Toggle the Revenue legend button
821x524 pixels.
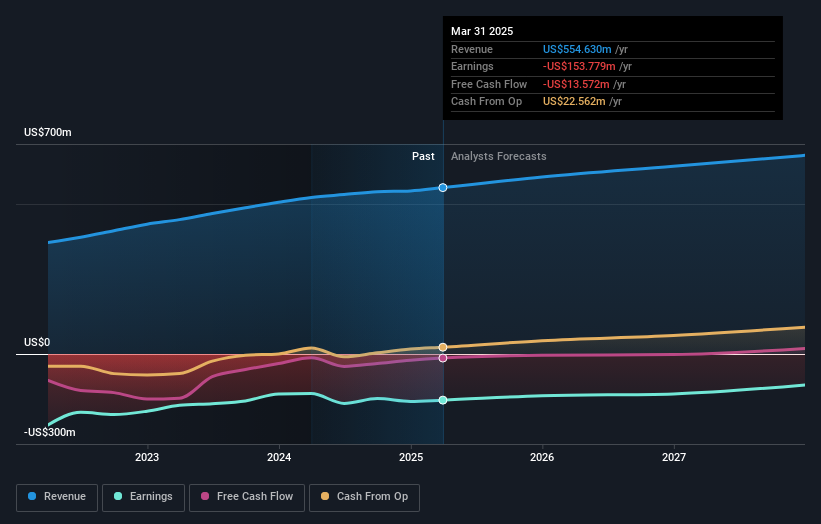57,497
